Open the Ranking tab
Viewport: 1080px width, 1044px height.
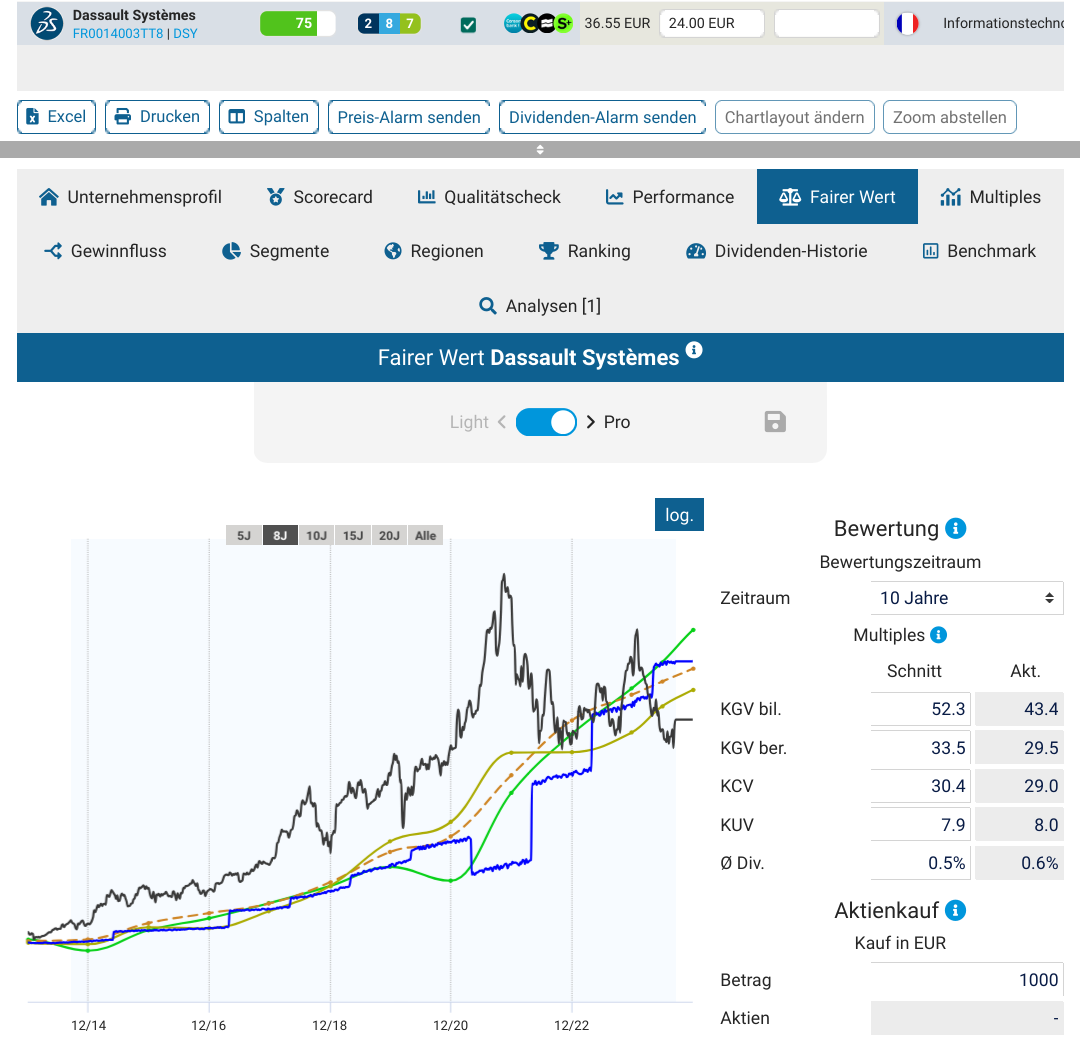coord(585,251)
